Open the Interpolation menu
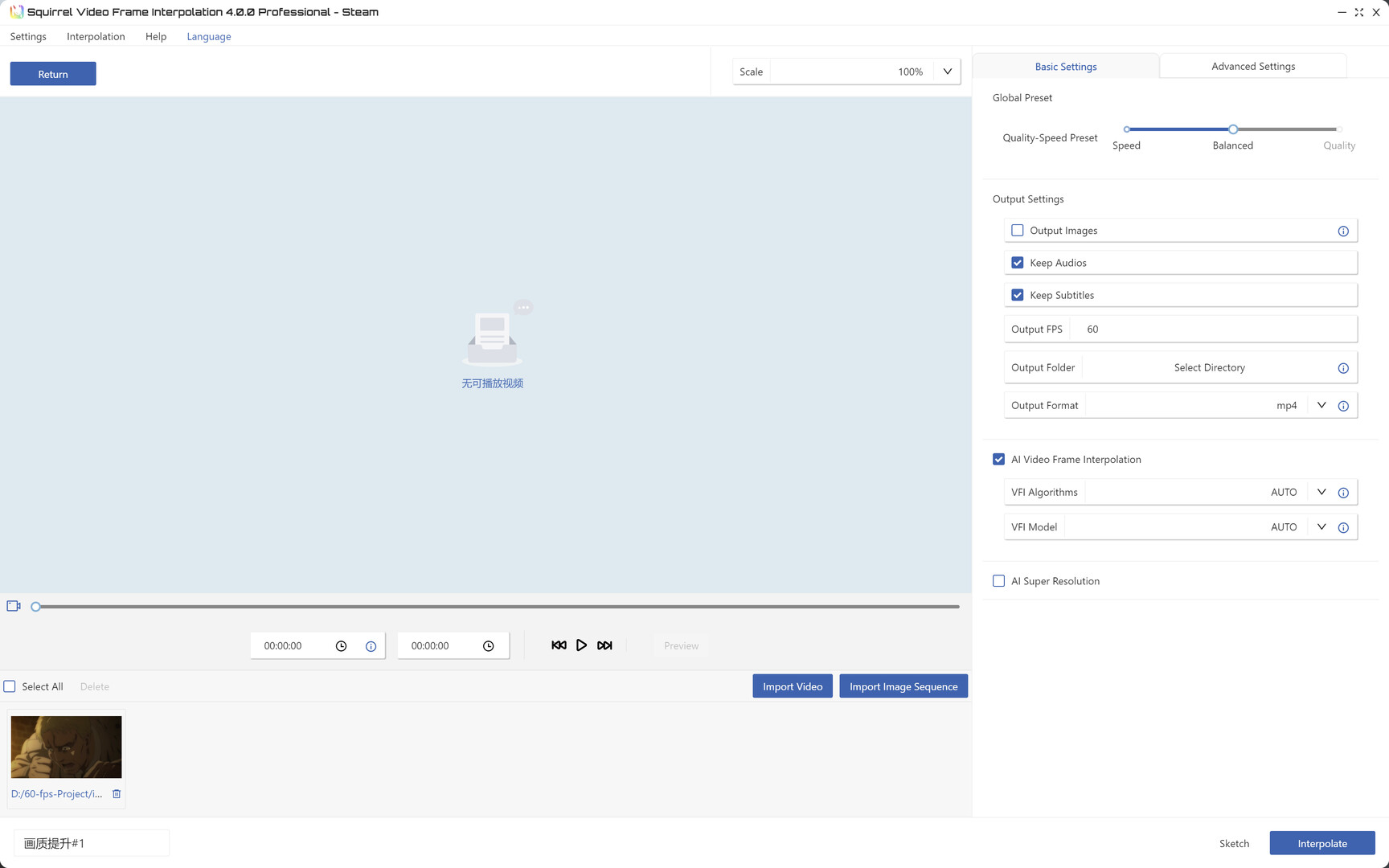 pos(96,36)
